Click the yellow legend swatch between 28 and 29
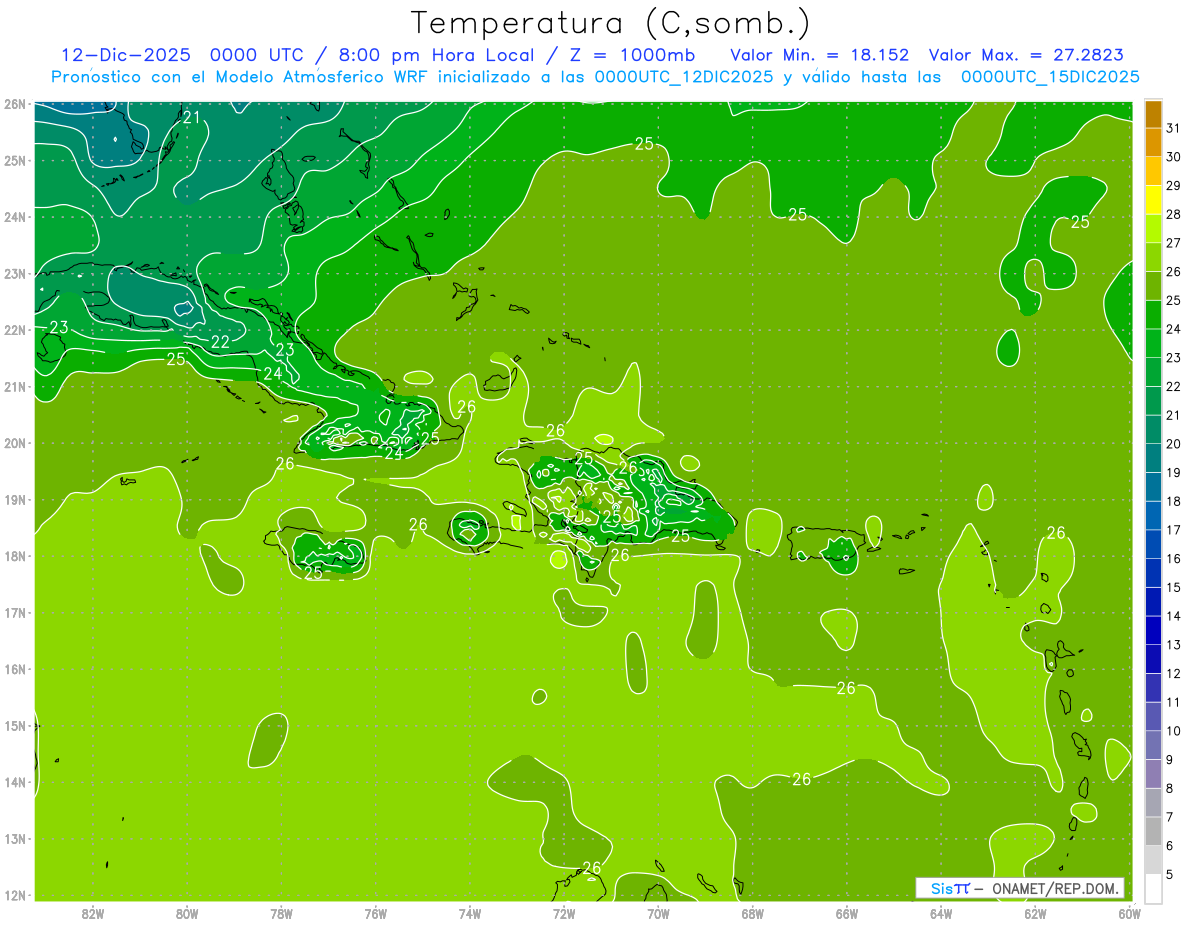 [x=1153, y=200]
